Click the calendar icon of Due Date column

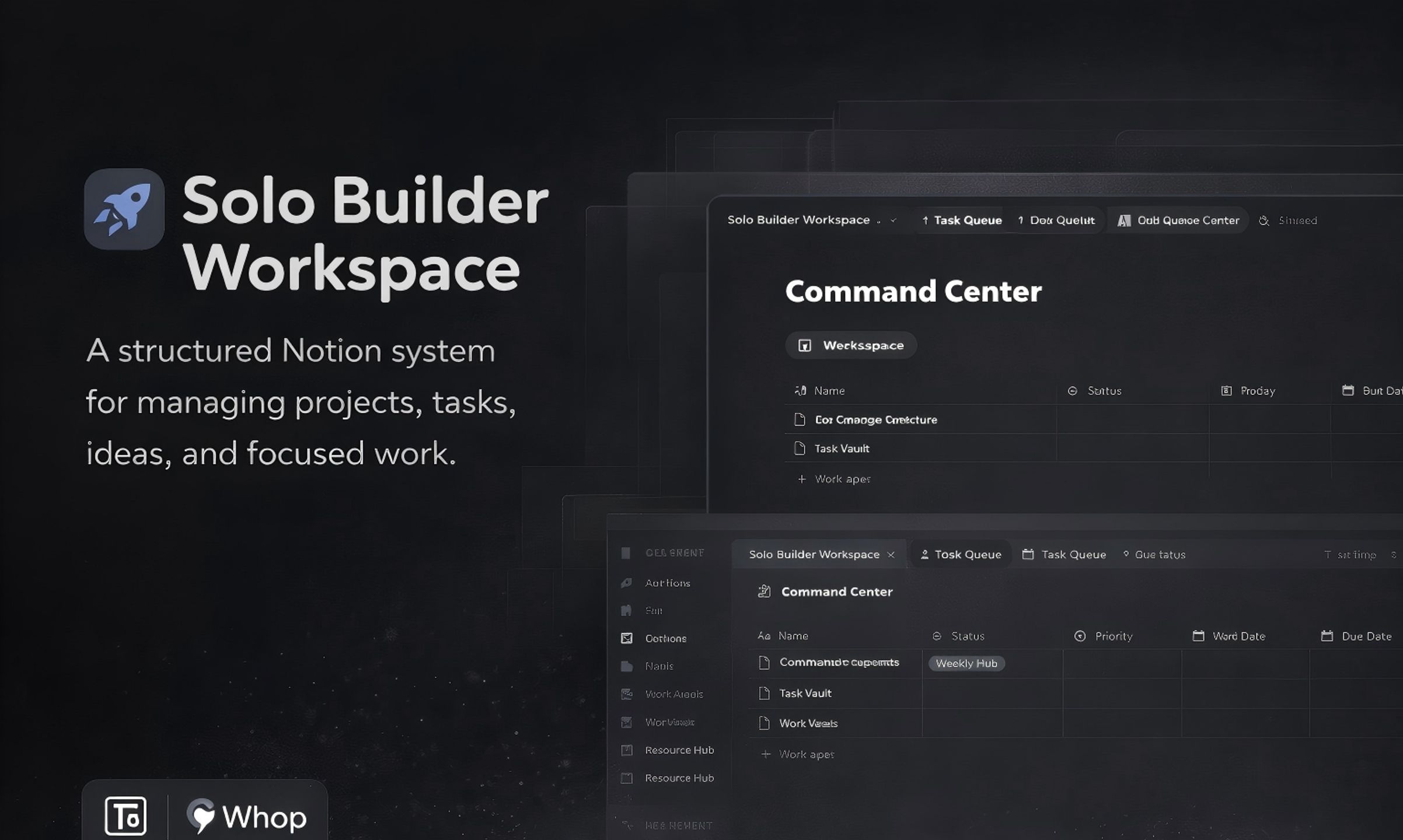tap(1327, 636)
